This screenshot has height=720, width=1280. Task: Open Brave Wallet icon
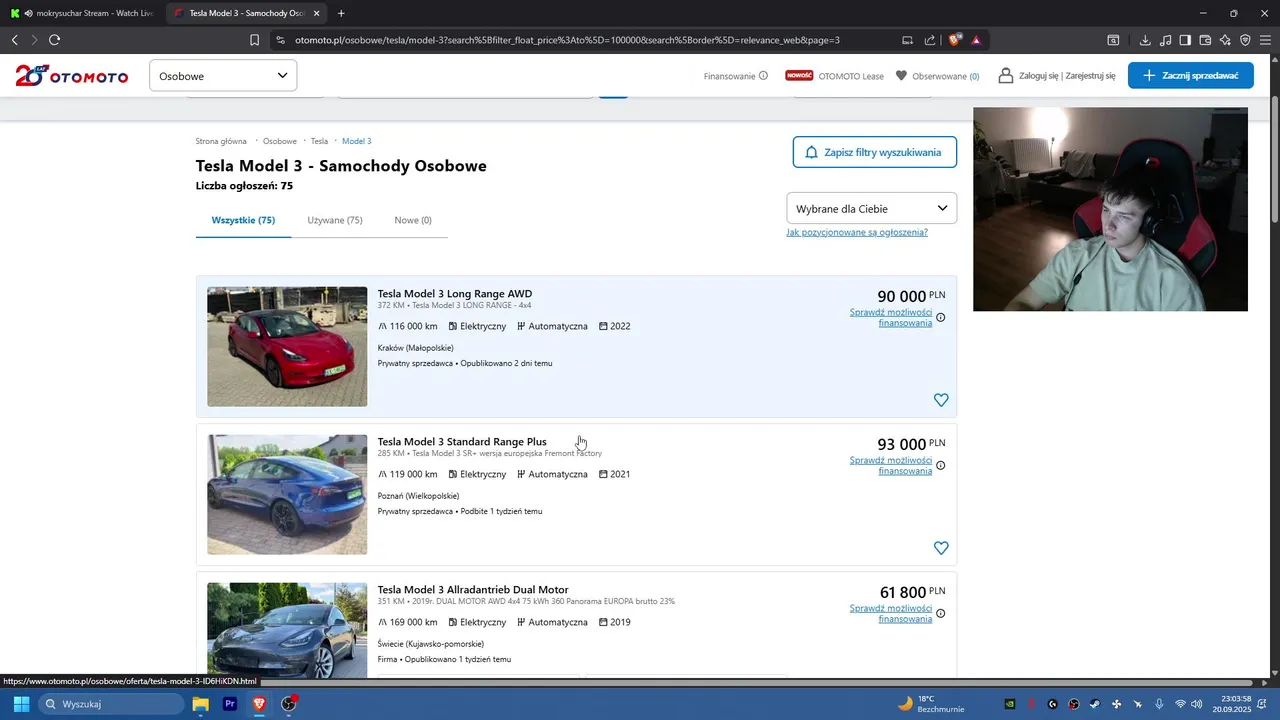coord(1205,40)
